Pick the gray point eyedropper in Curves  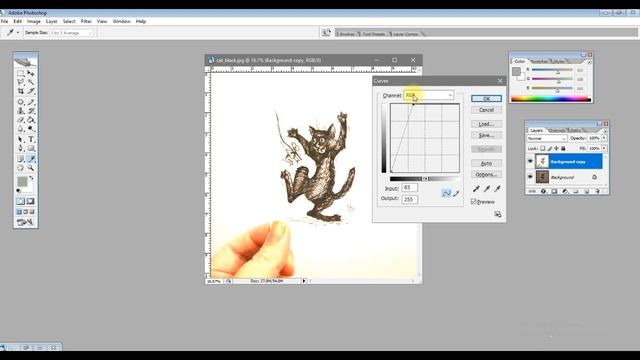click(x=487, y=189)
